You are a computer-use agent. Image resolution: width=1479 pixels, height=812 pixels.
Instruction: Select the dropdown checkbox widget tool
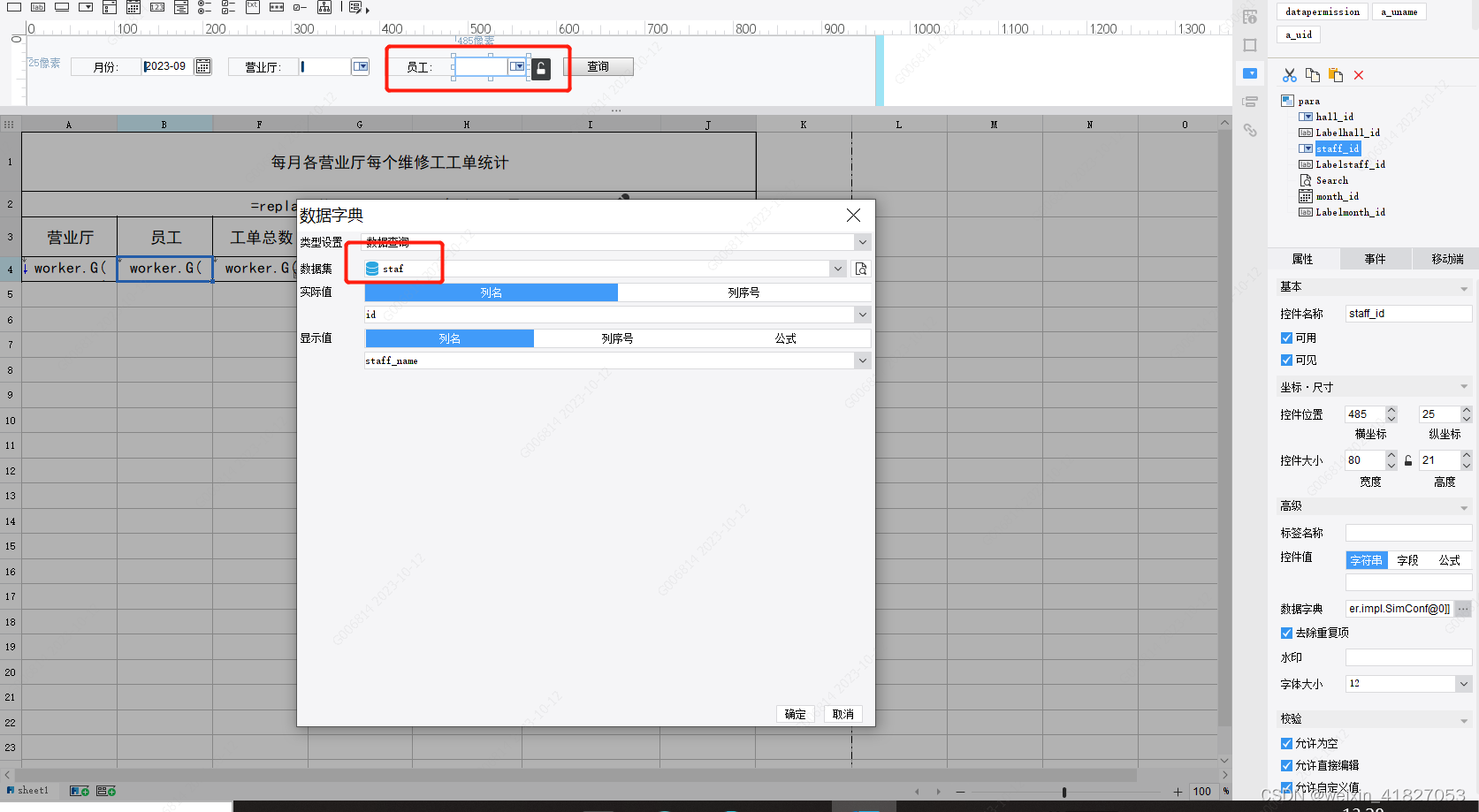[110, 7]
